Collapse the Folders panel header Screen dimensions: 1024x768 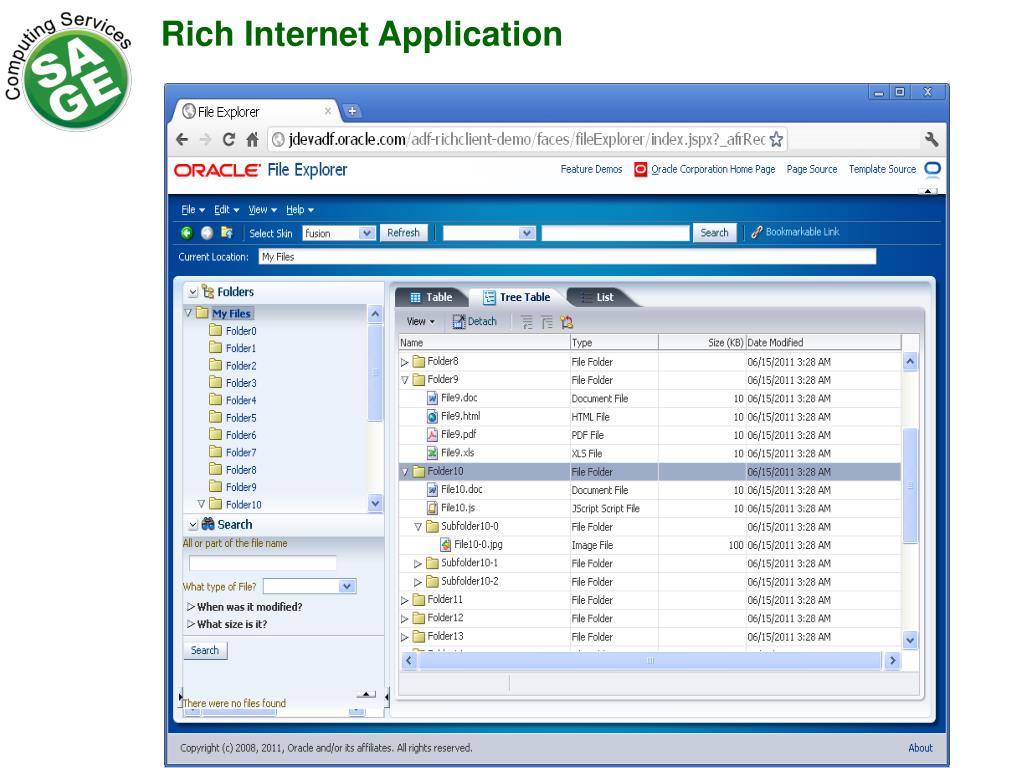[193, 292]
